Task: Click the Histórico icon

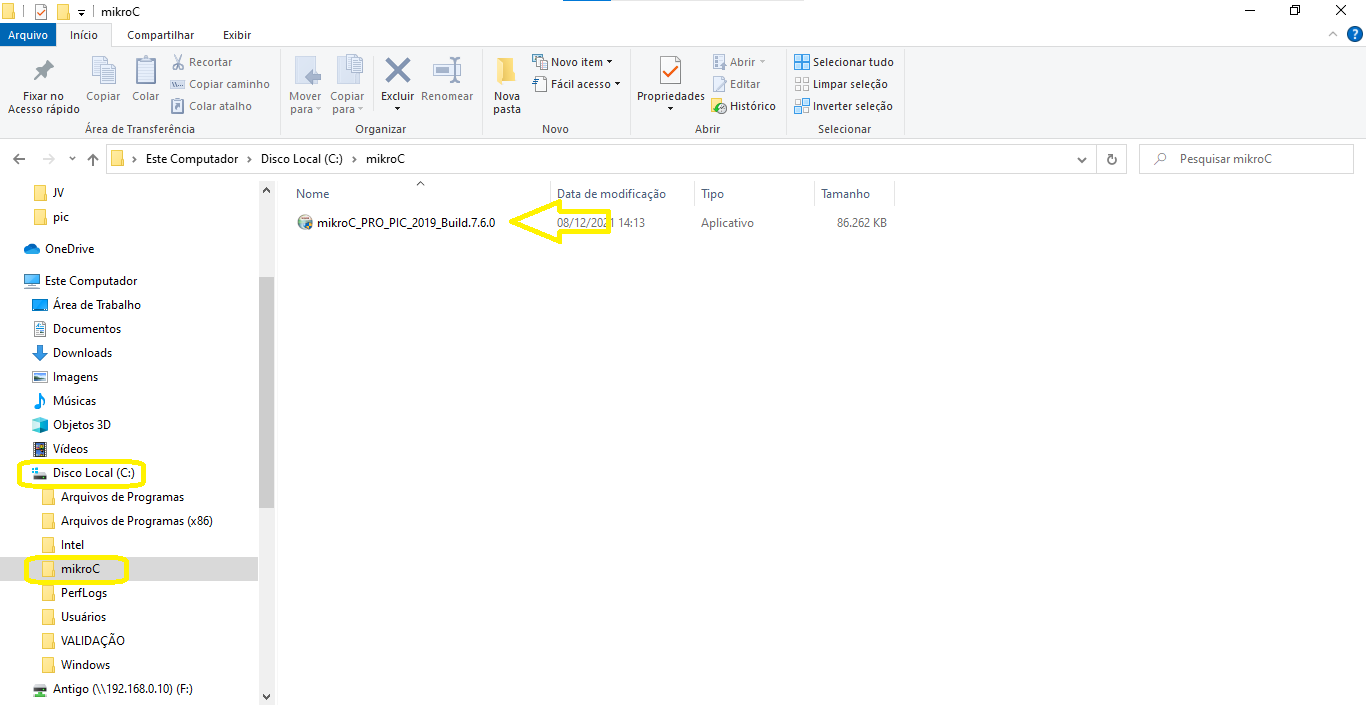Action: tap(719, 106)
